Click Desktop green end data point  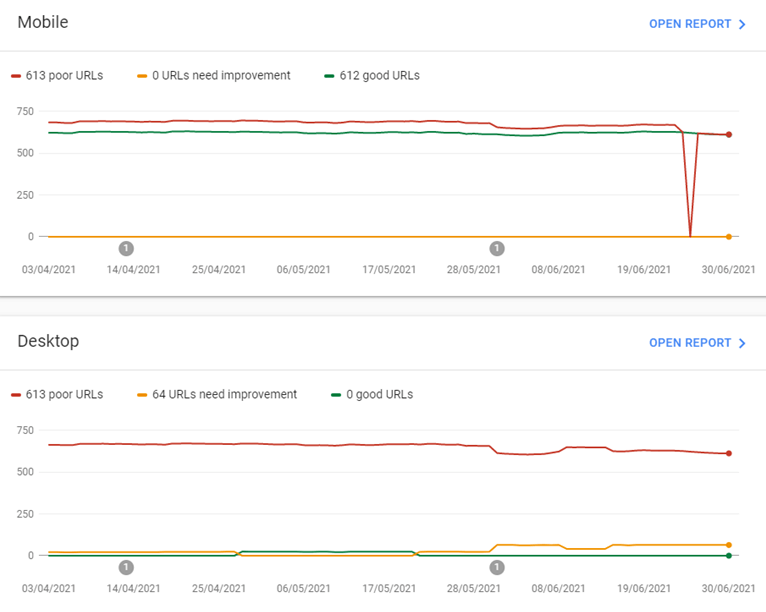click(728, 556)
